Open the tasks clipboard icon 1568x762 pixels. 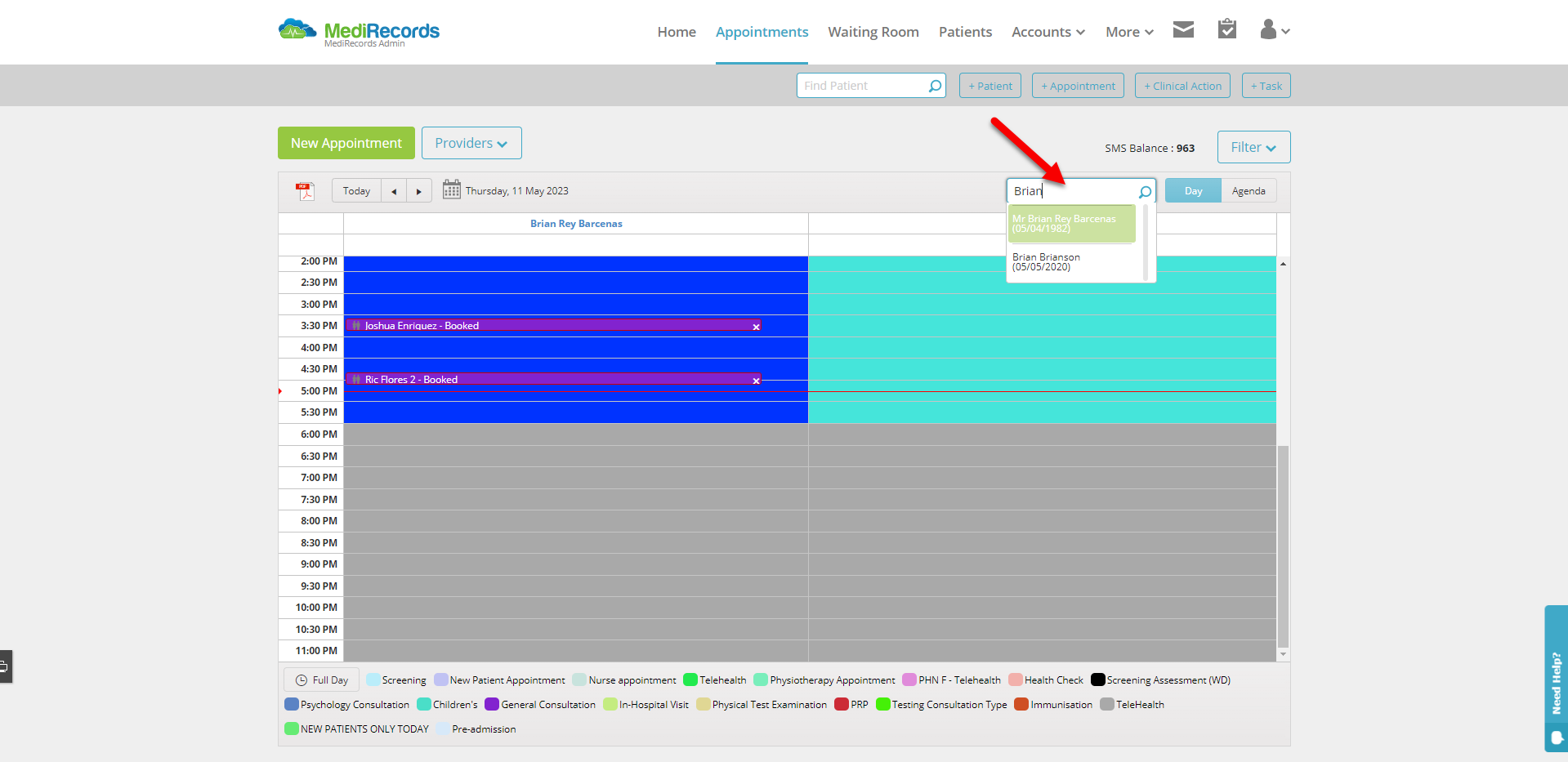tap(1226, 29)
